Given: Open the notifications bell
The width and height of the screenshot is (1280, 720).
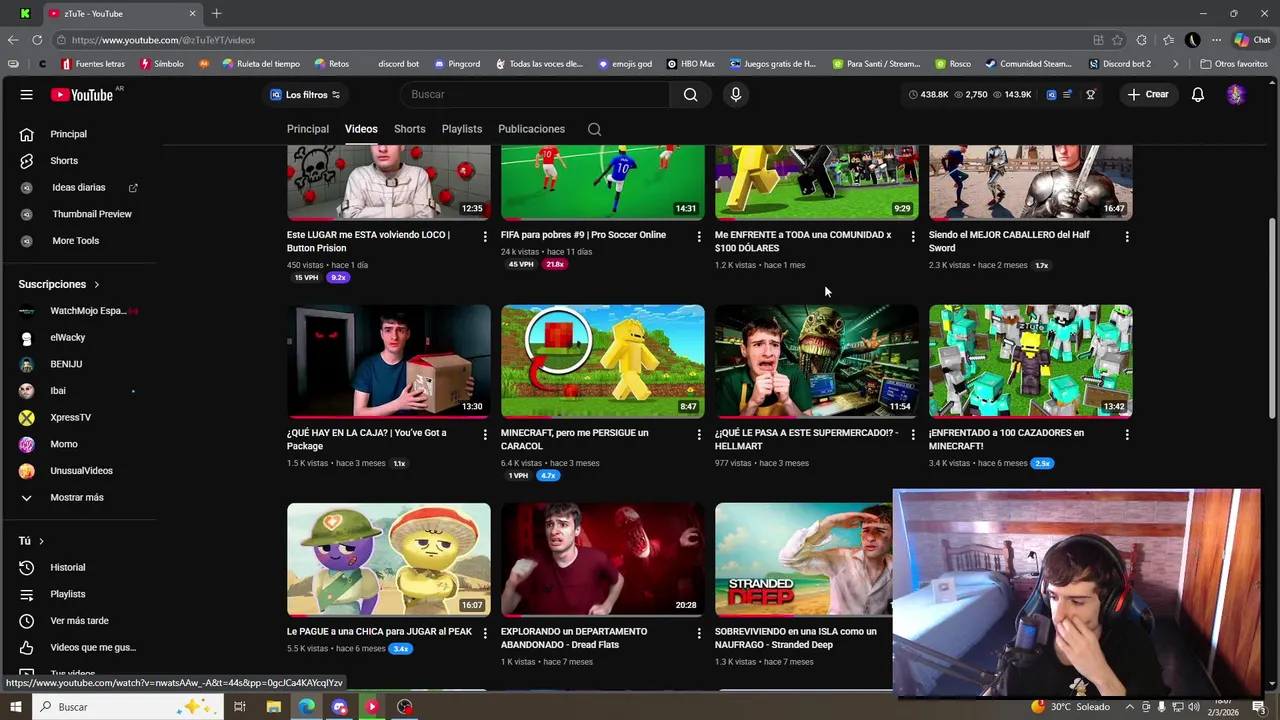Looking at the screenshot, I should (1197, 94).
